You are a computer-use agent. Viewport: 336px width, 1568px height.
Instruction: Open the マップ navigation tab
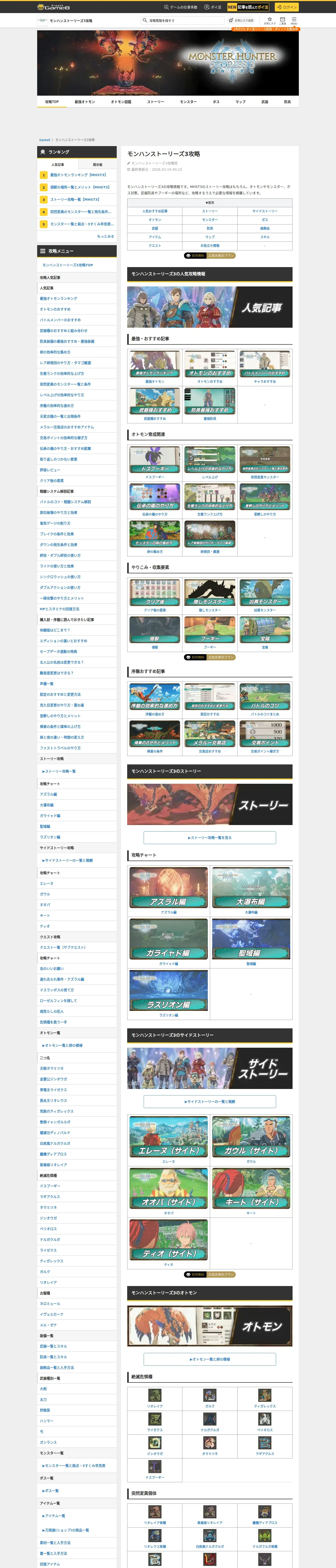point(240,102)
